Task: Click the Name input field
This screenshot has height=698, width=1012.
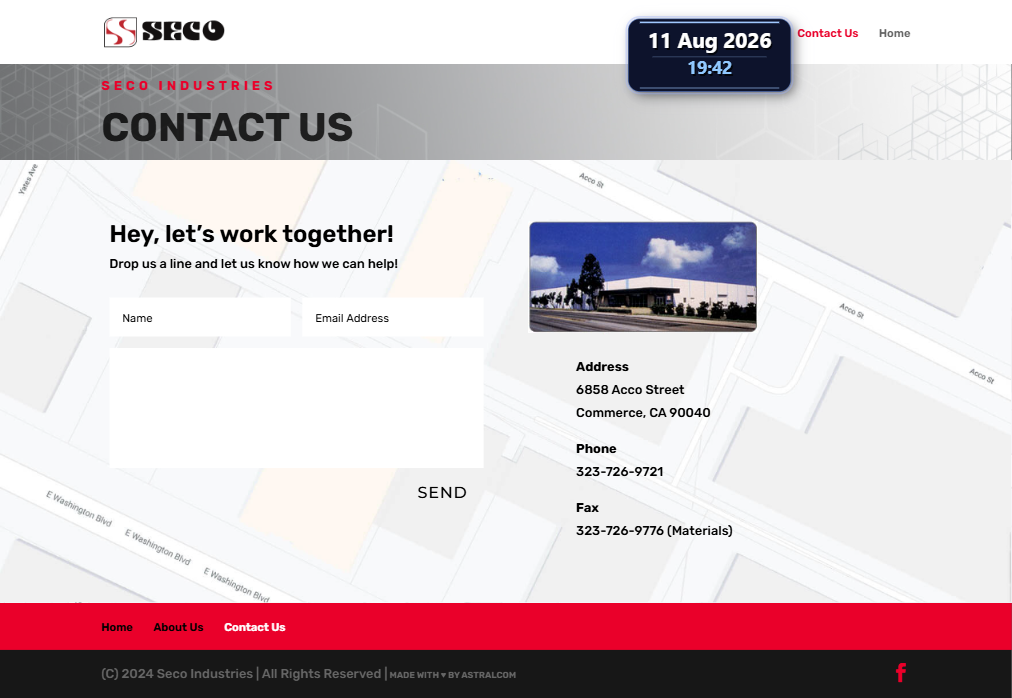Action: (200, 318)
